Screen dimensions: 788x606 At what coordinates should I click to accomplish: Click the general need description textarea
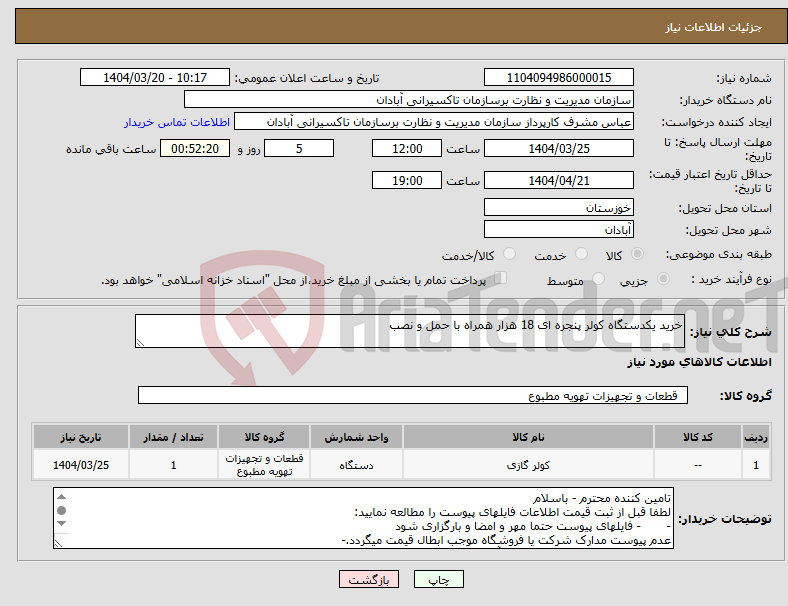tap(410, 331)
